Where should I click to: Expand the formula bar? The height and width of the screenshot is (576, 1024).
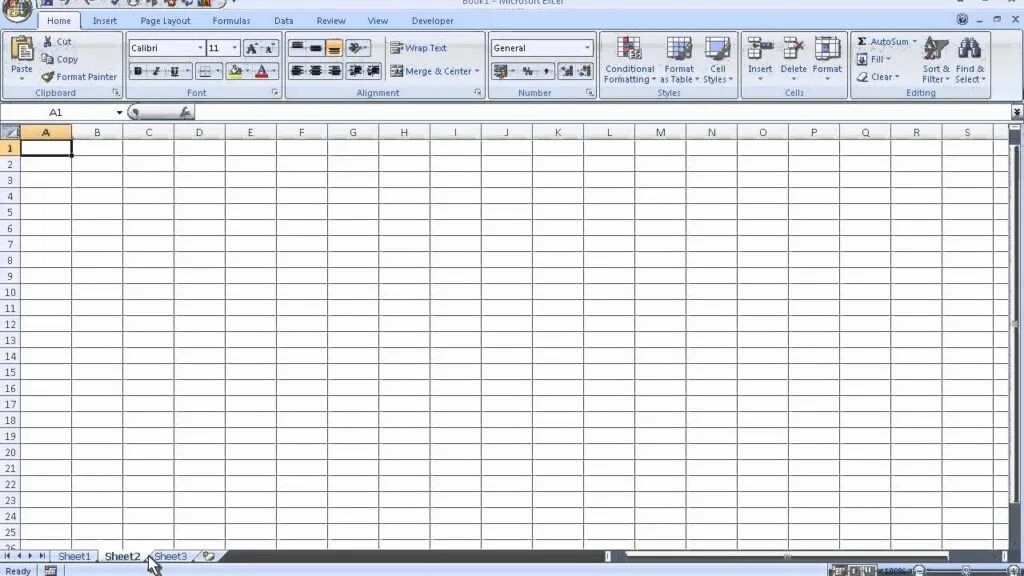point(1016,112)
